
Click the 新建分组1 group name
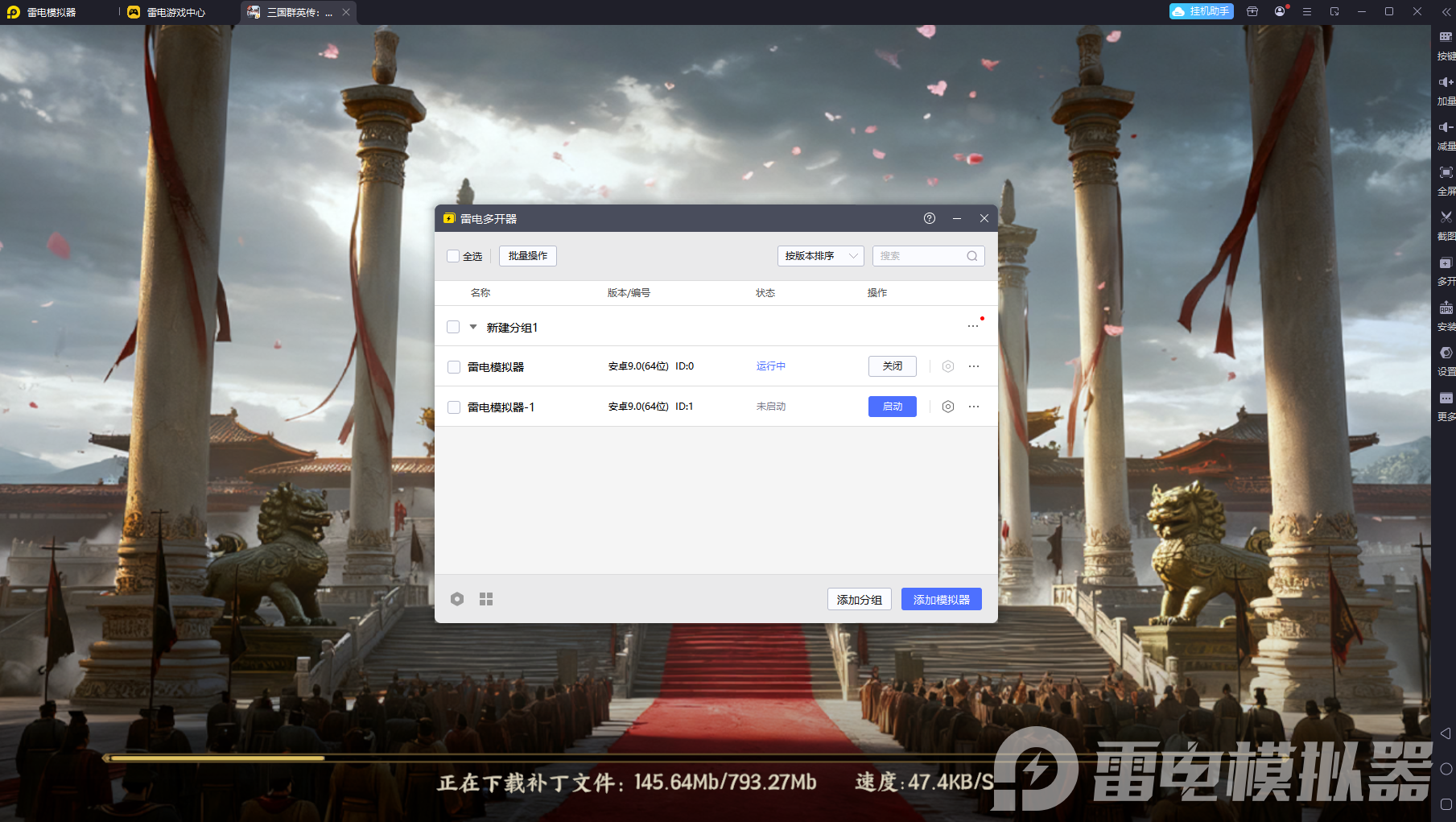pyautogui.click(x=512, y=328)
